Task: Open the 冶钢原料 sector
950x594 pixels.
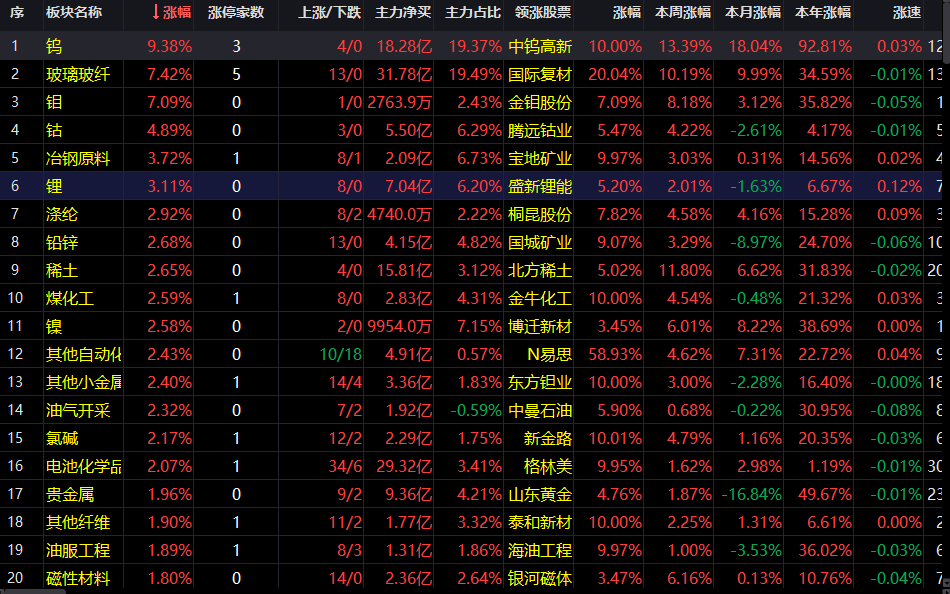Action: [x=78, y=158]
